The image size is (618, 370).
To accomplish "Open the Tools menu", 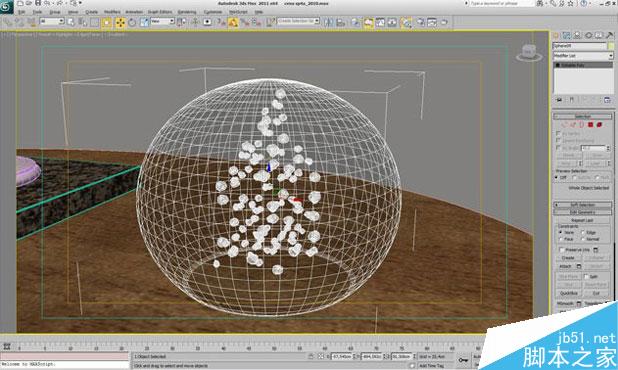I will (37, 12).
